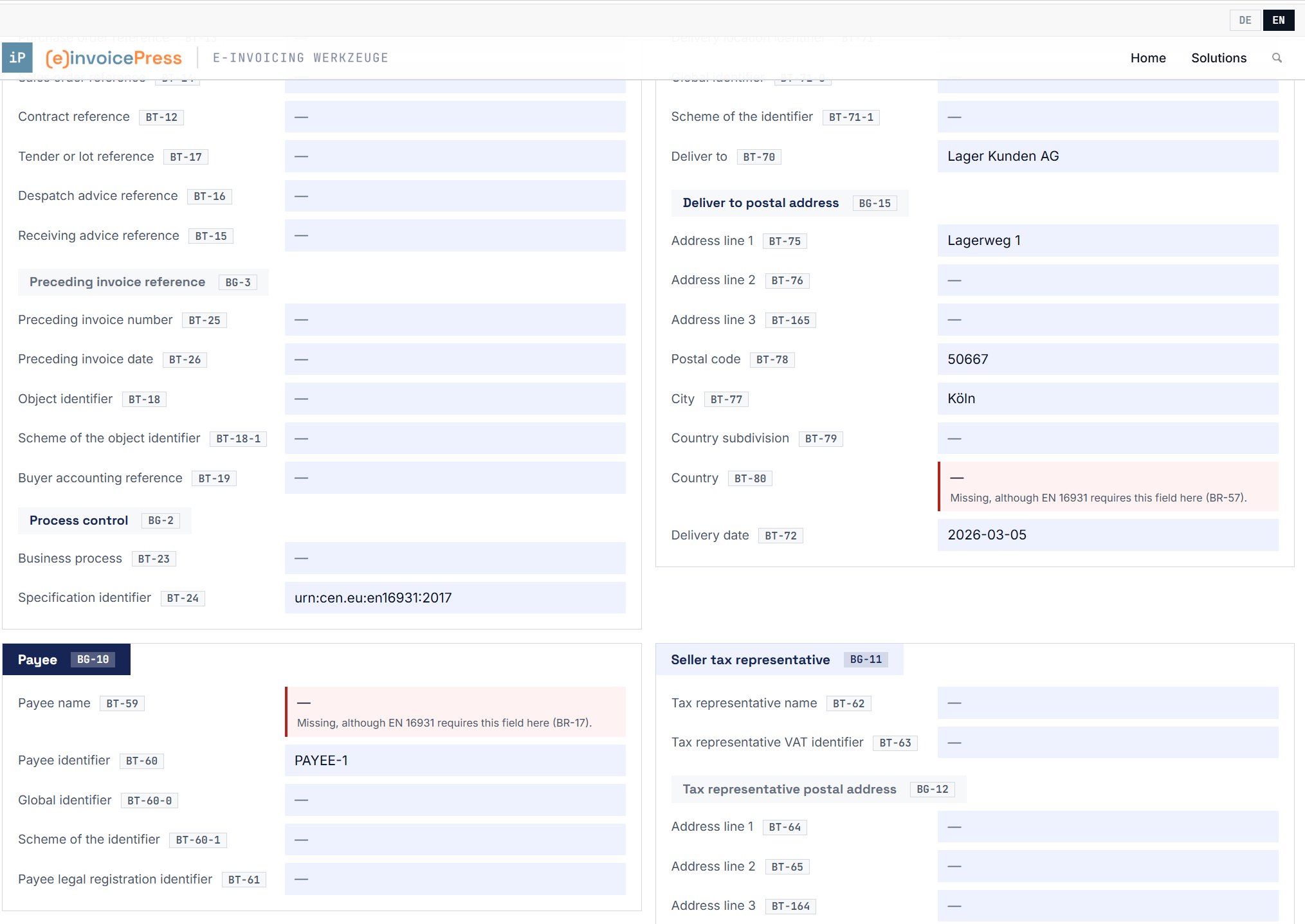The width and height of the screenshot is (1305, 924).
Task: Click the 2026-03-05 delivery date value
Action: 987,535
